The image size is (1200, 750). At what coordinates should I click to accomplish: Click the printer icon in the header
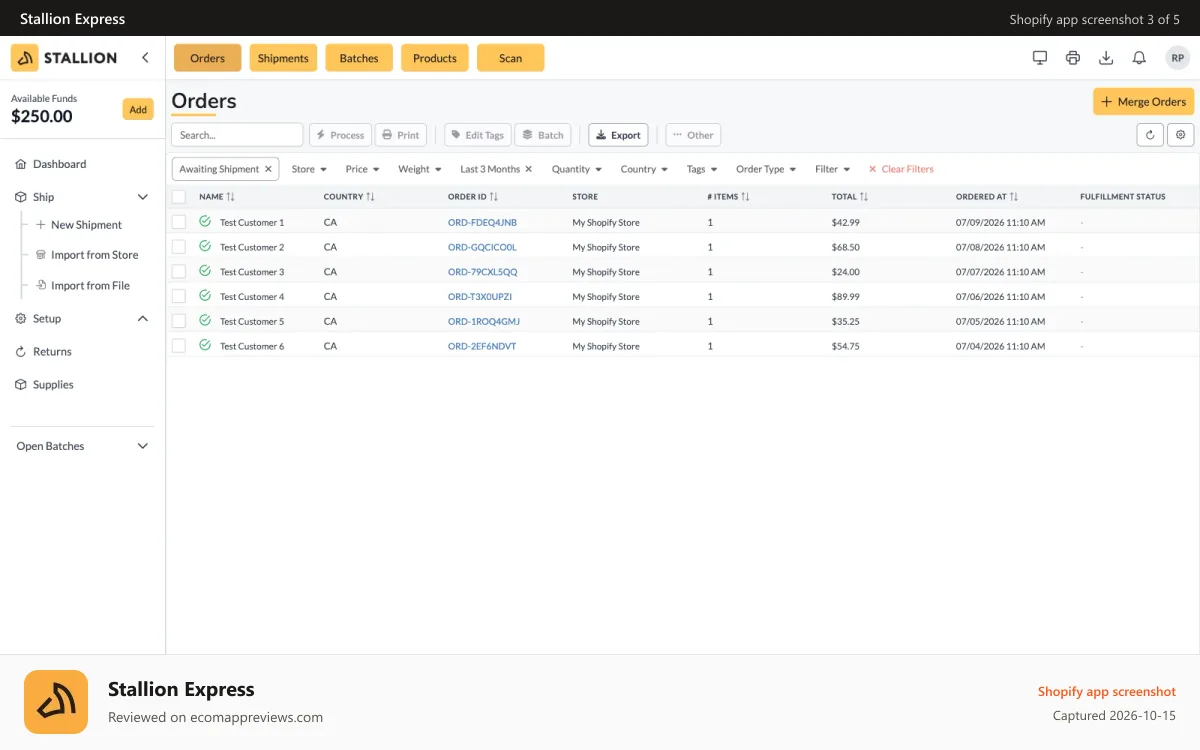click(1073, 58)
